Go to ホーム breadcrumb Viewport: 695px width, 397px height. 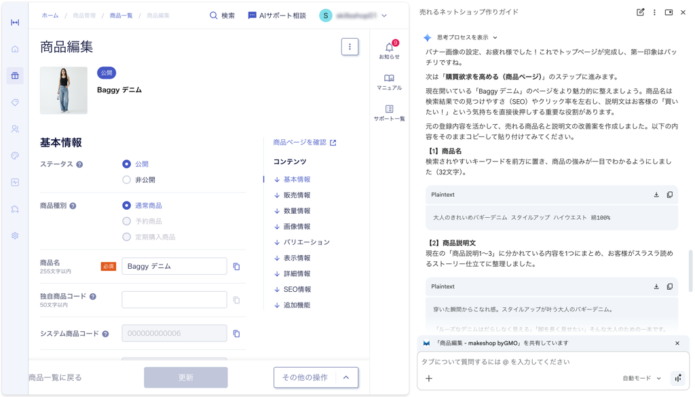click(50, 16)
